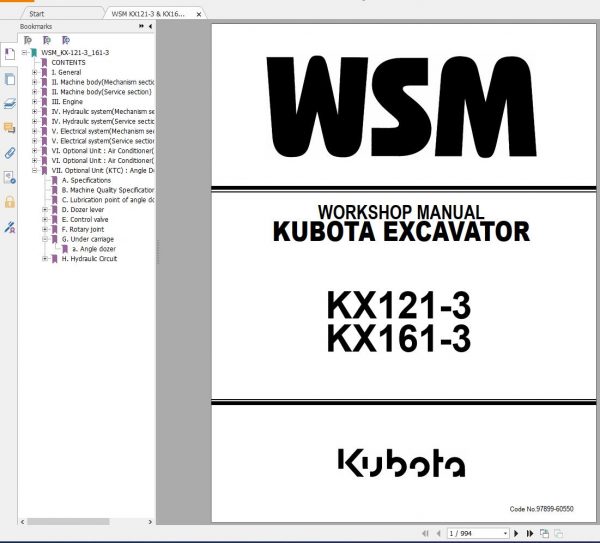This screenshot has height=543, width=600.
Task: Go to the previous page button
Action: click(x=438, y=533)
